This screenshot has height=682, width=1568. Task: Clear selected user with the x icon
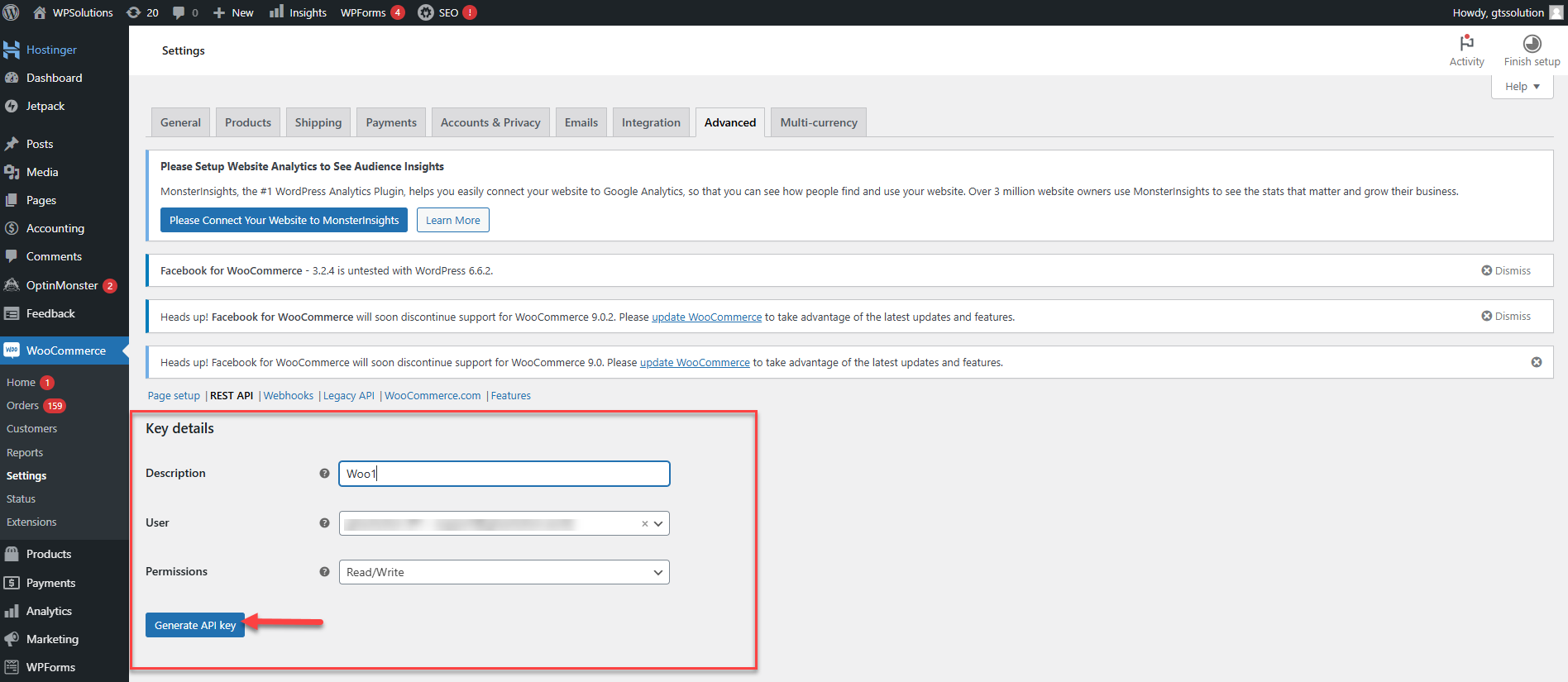click(x=644, y=523)
